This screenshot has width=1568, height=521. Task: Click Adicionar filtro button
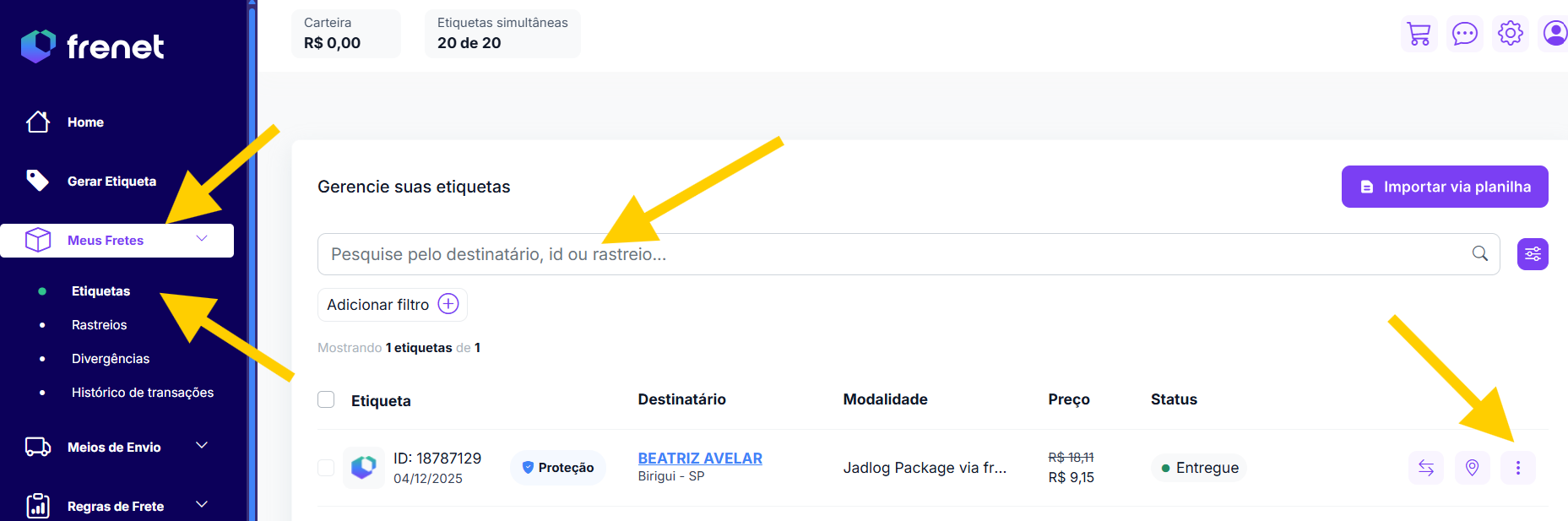[392, 305]
